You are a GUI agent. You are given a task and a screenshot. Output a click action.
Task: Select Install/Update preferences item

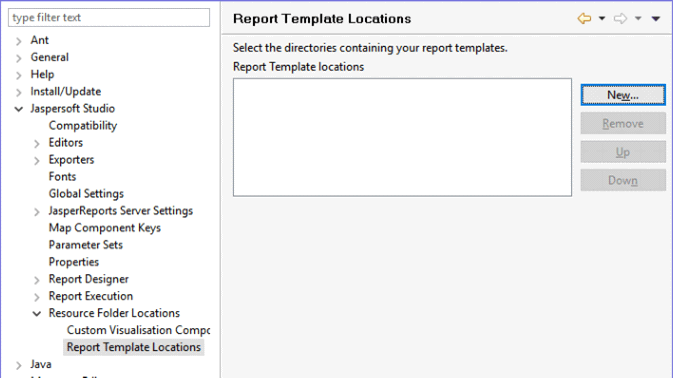point(66,91)
